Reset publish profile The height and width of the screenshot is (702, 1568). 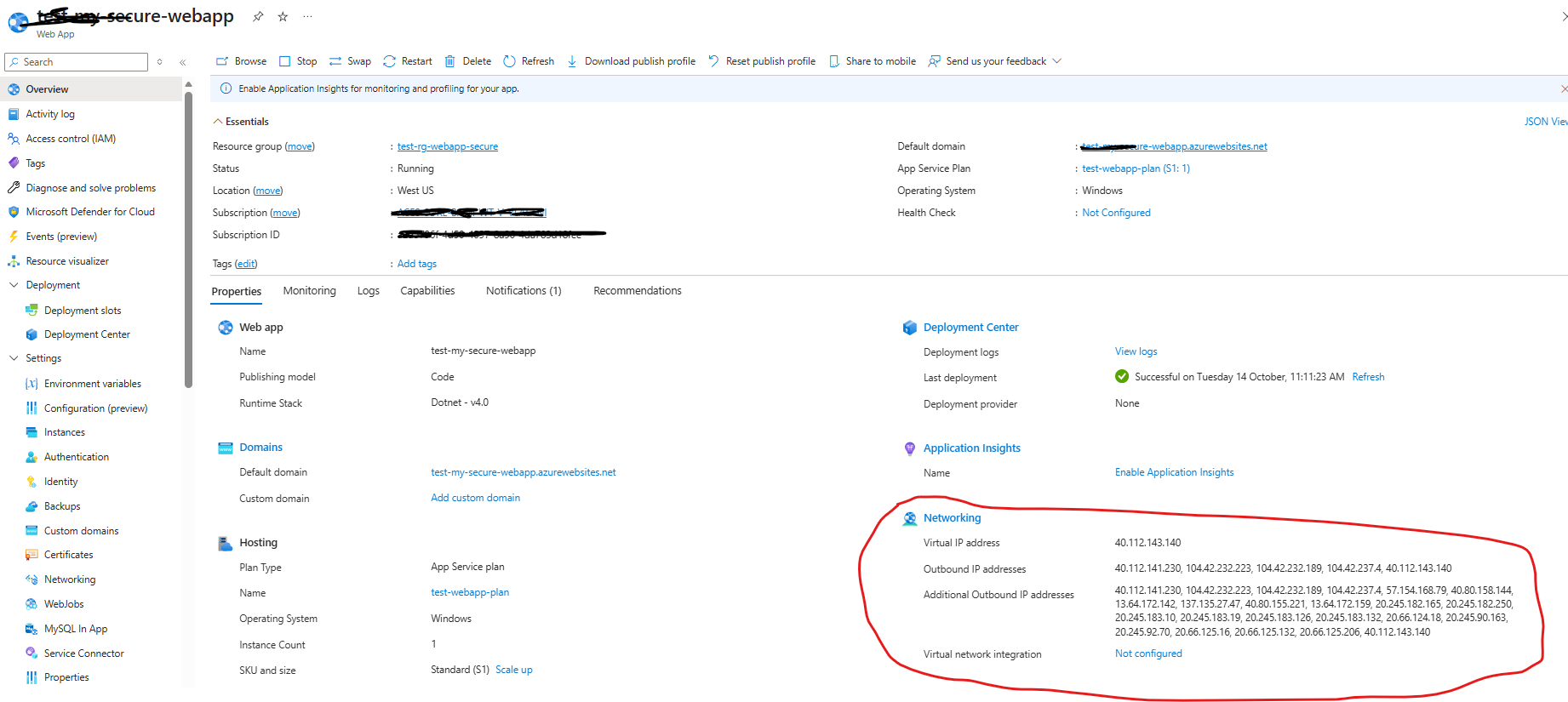[x=762, y=61]
